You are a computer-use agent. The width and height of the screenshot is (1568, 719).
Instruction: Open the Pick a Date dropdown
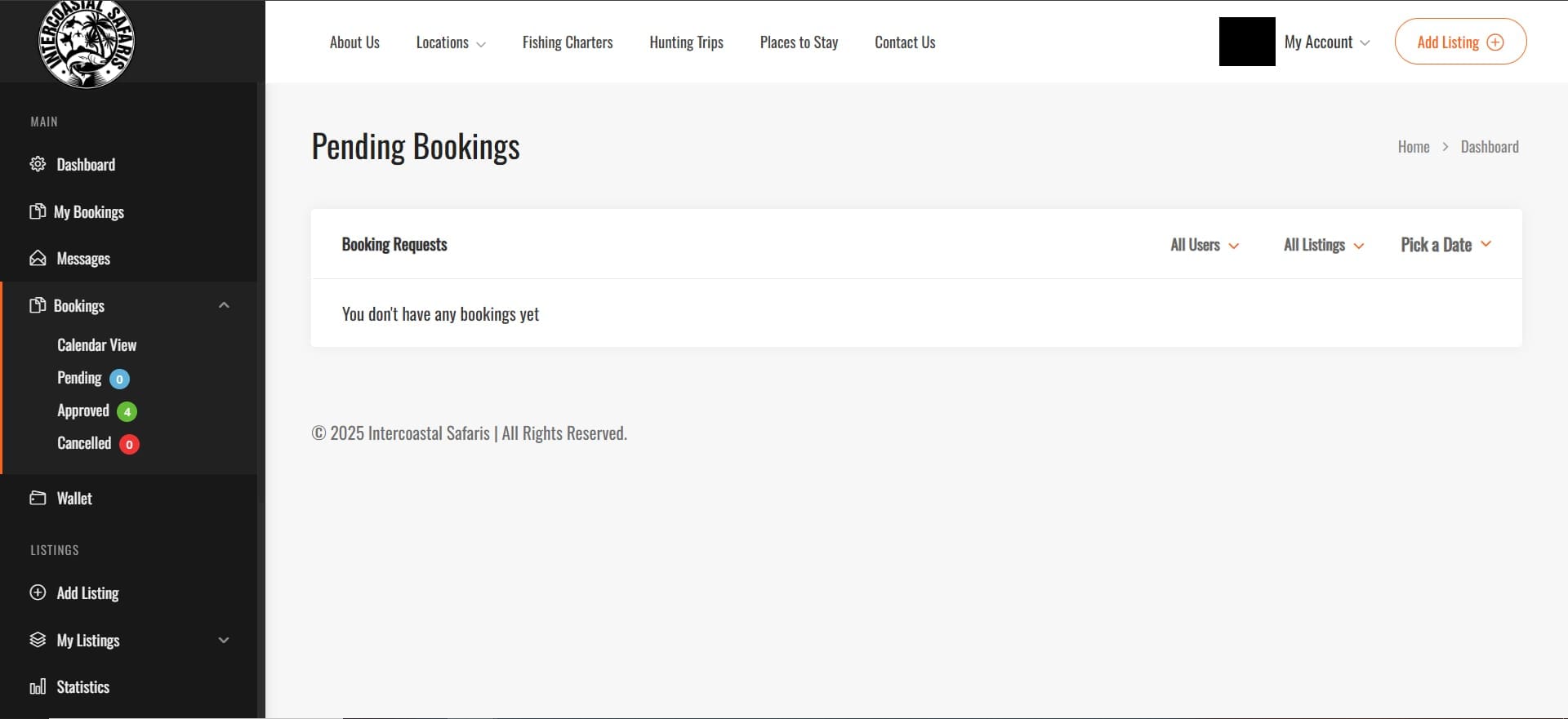(x=1446, y=245)
